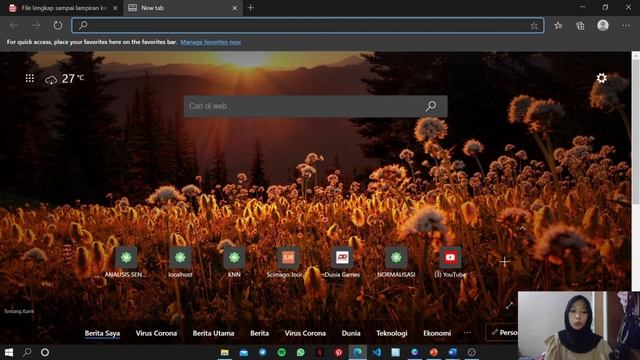Open the localhost quick link tile

click(x=180, y=262)
